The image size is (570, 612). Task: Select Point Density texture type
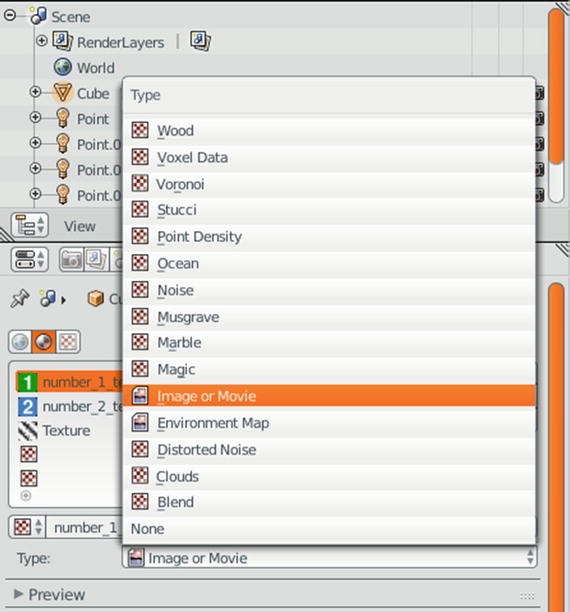click(329, 237)
